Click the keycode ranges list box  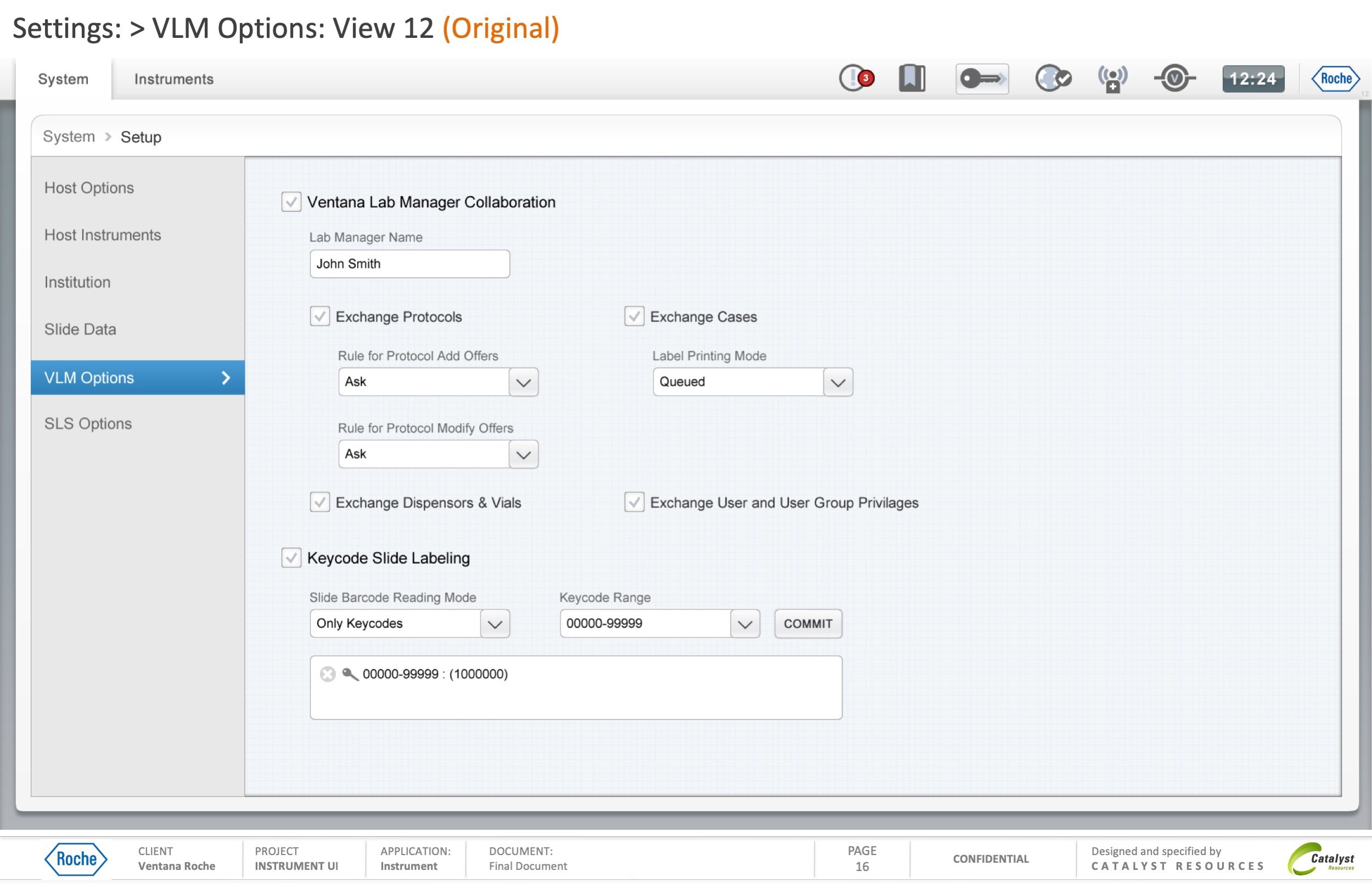[576, 687]
